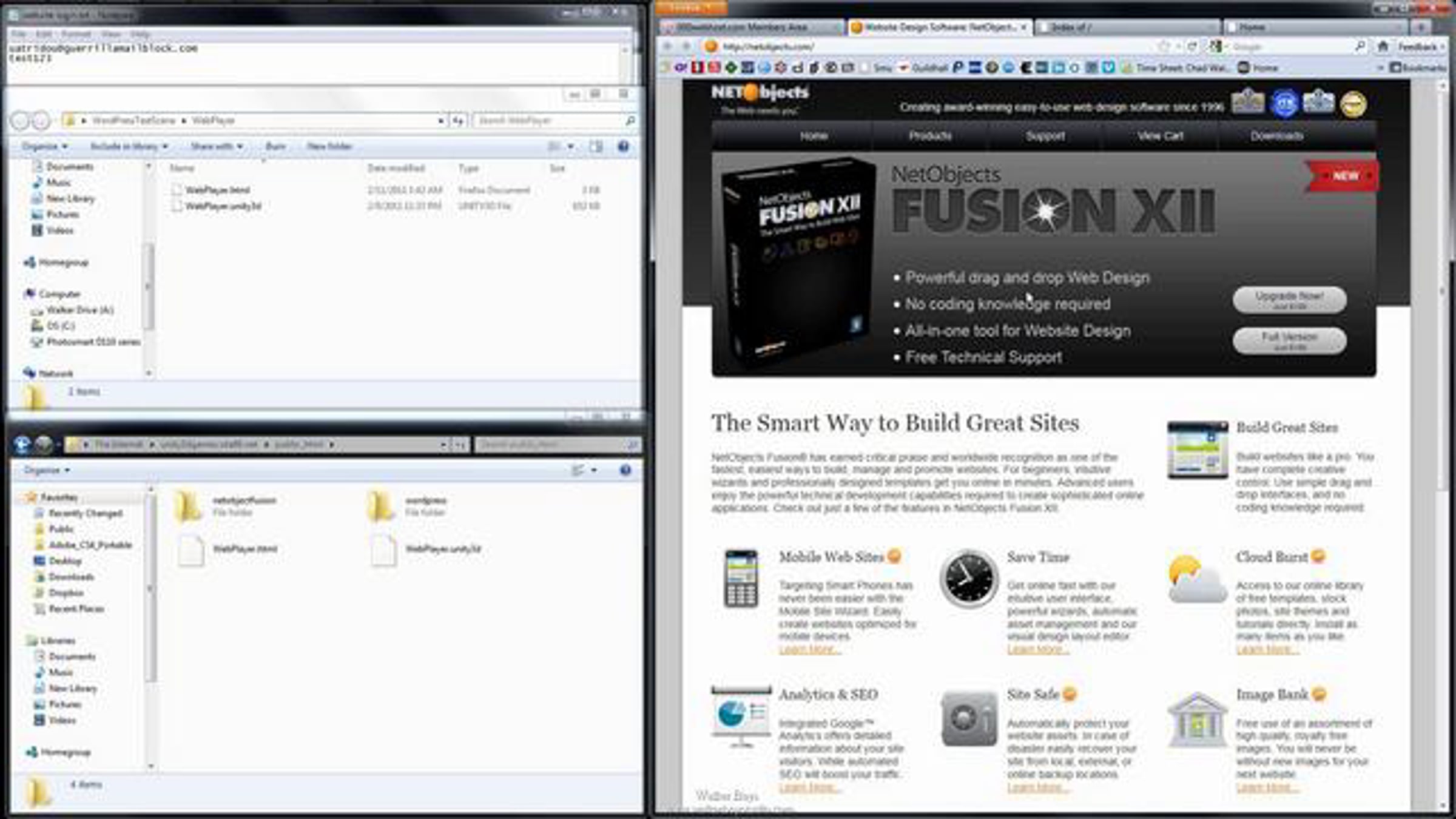
Task: Select Network in WebPlayer window navigation tree
Action: tap(49, 374)
